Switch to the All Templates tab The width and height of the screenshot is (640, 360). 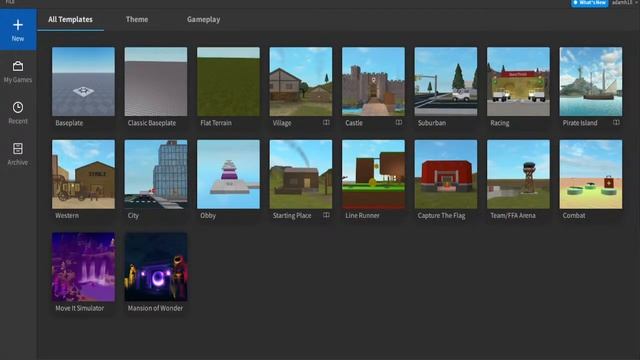pos(70,19)
